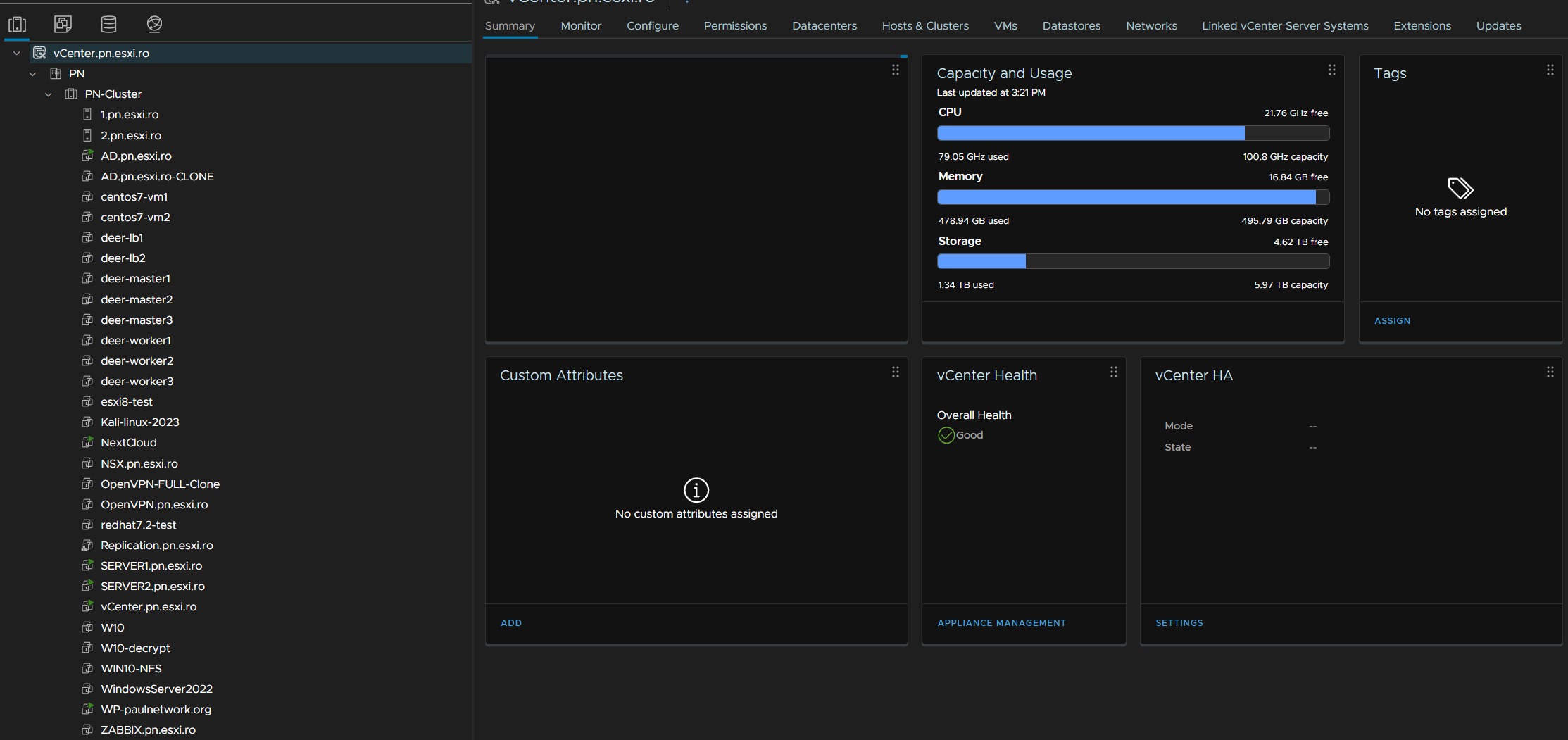Select deer-worker3 VM in the tree

137,381
